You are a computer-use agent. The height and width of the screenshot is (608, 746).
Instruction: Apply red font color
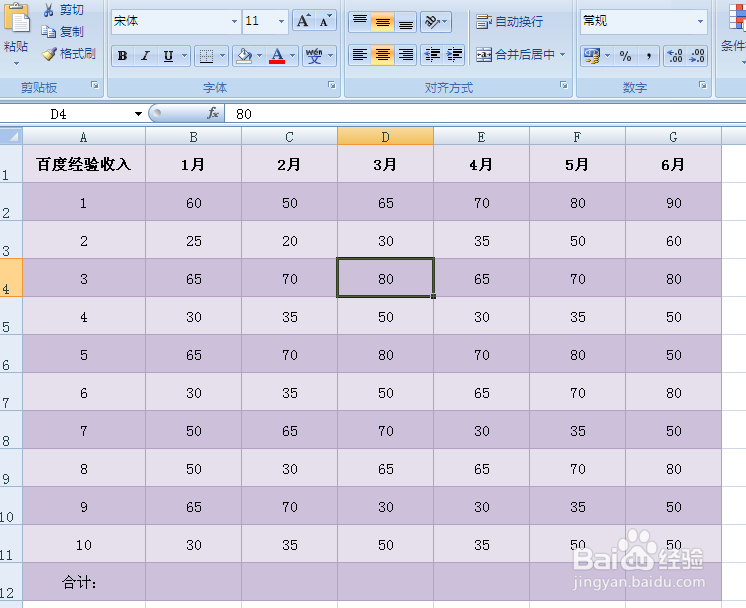pos(277,56)
